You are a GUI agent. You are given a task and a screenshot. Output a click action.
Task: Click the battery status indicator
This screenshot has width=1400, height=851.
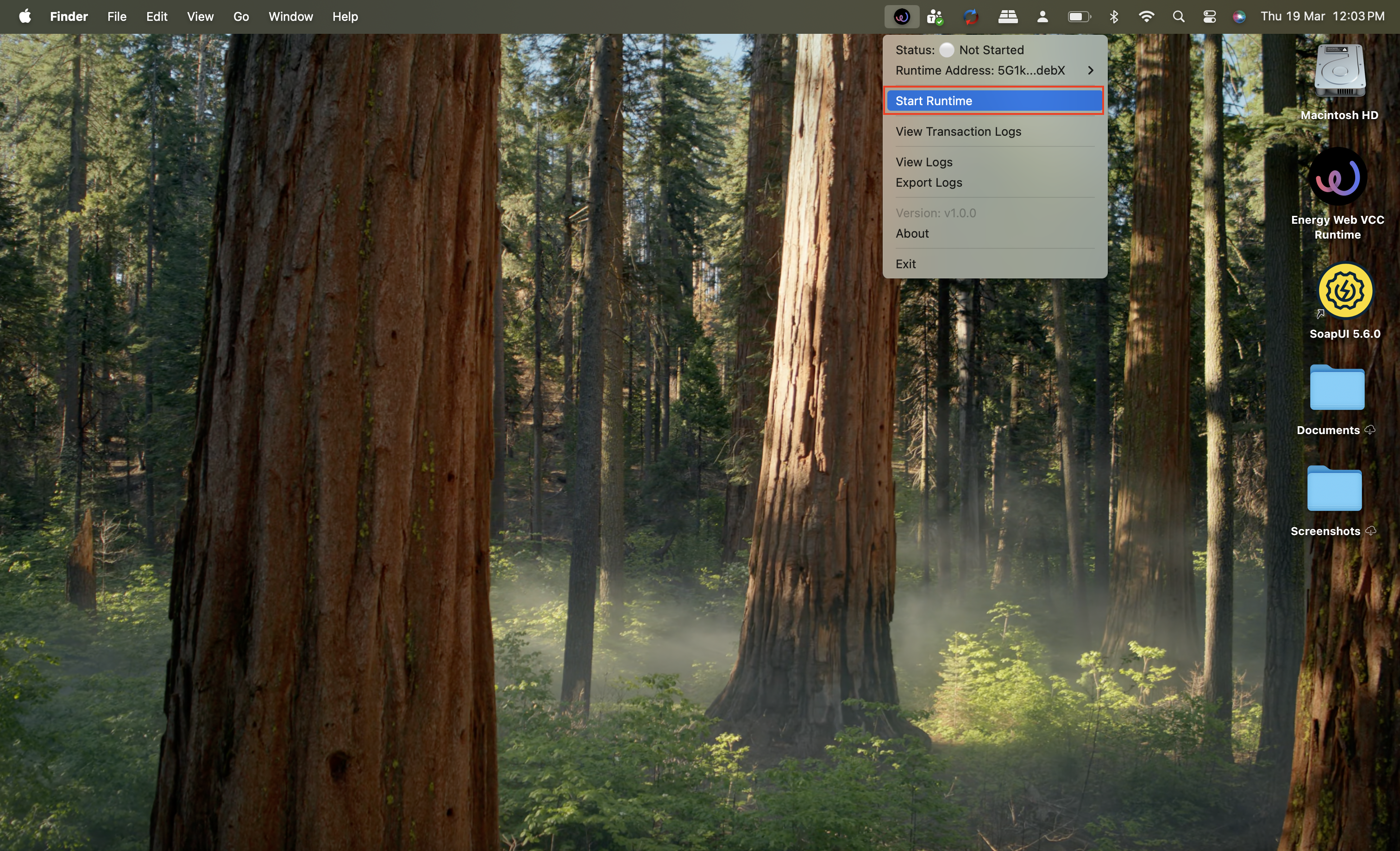(x=1079, y=17)
